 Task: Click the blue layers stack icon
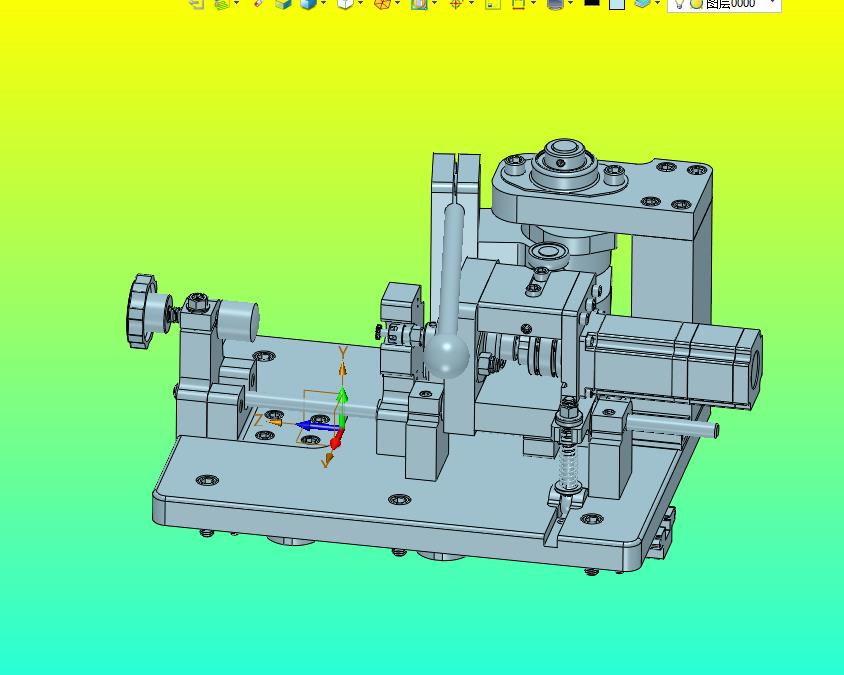(642, 3)
